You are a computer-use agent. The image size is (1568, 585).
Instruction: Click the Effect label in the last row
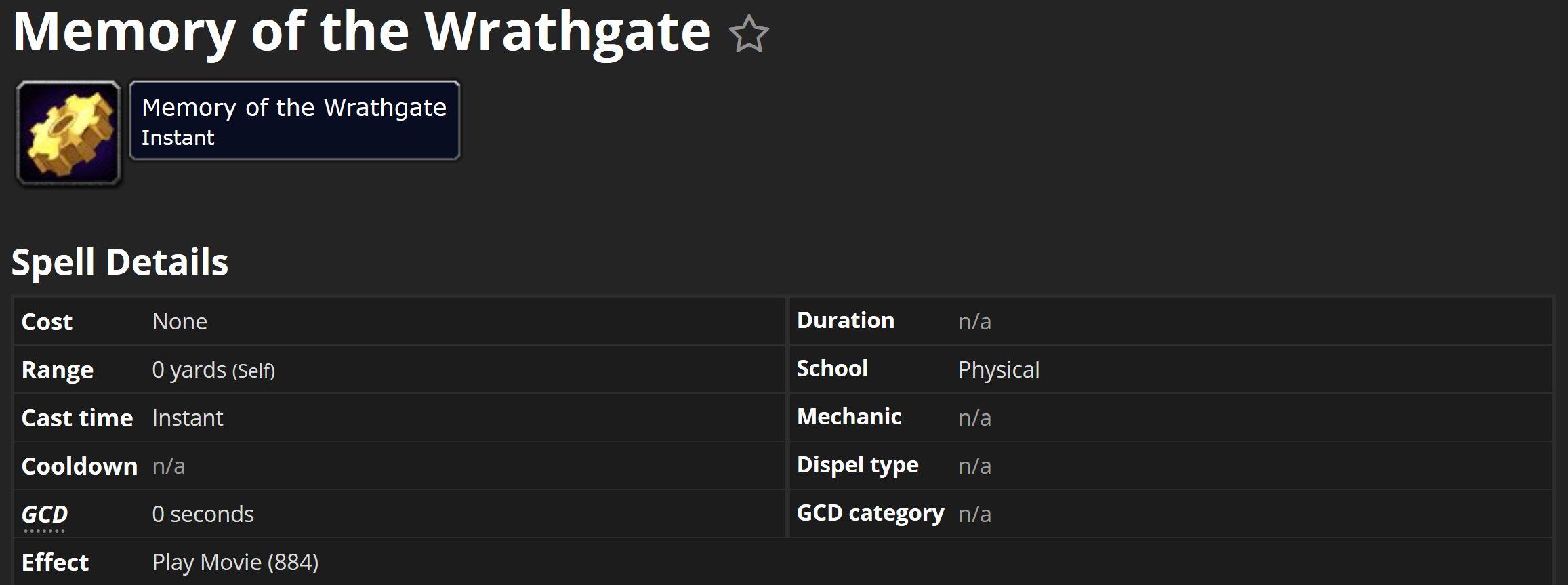[55, 562]
